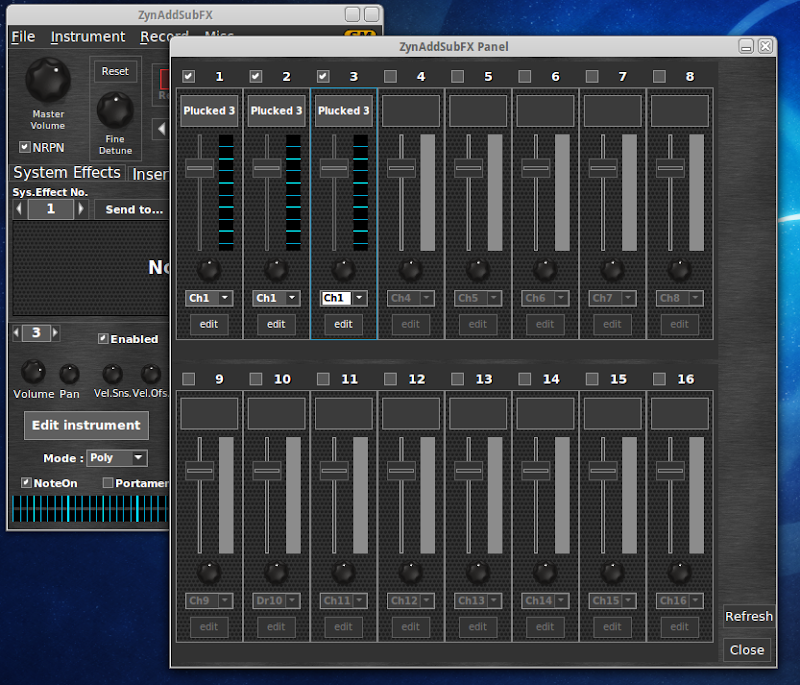Screen dimensions: 800x685
Task: Click the pan knob of part 3
Action: (343, 269)
